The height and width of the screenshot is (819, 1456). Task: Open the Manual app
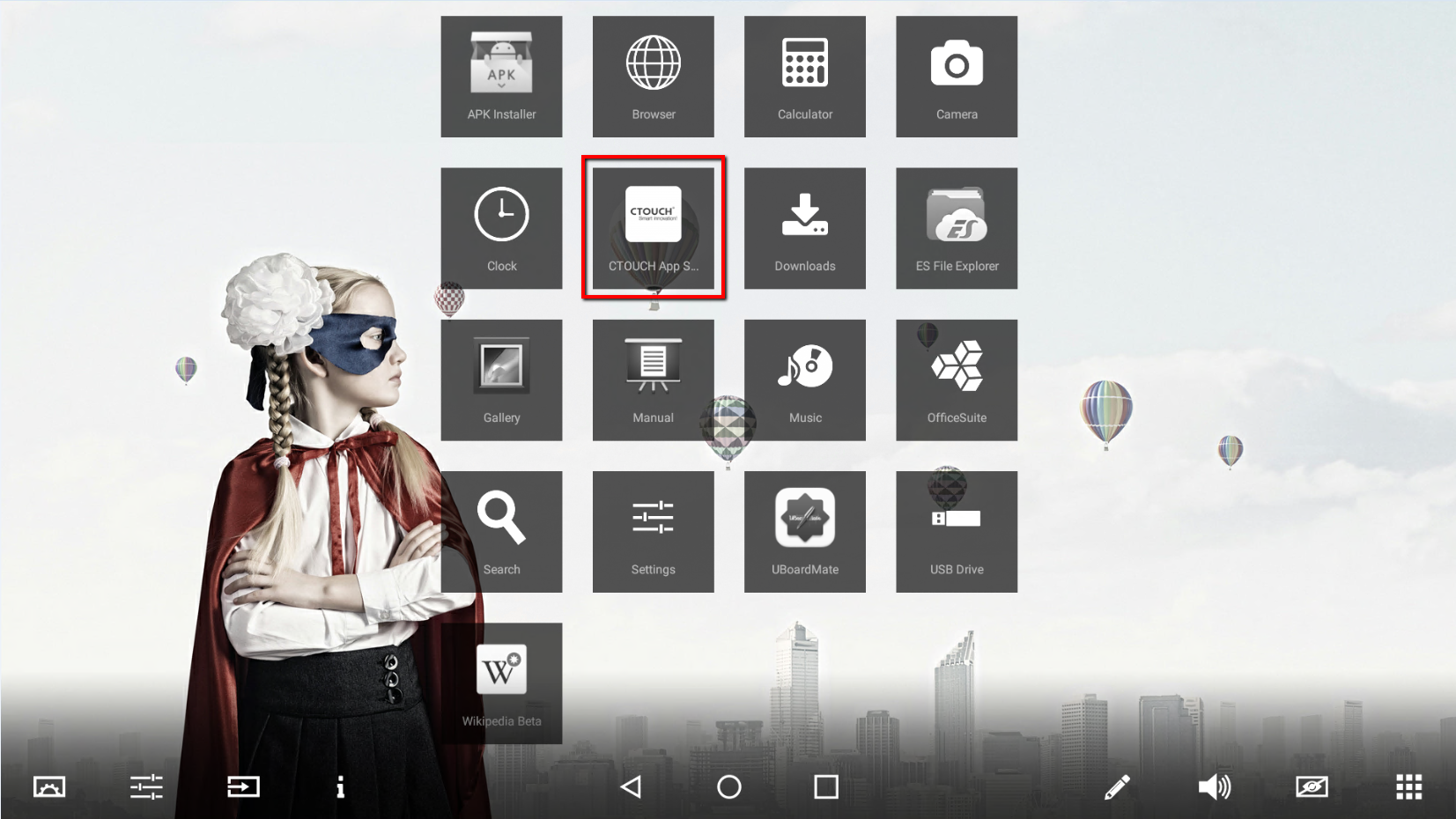653,380
